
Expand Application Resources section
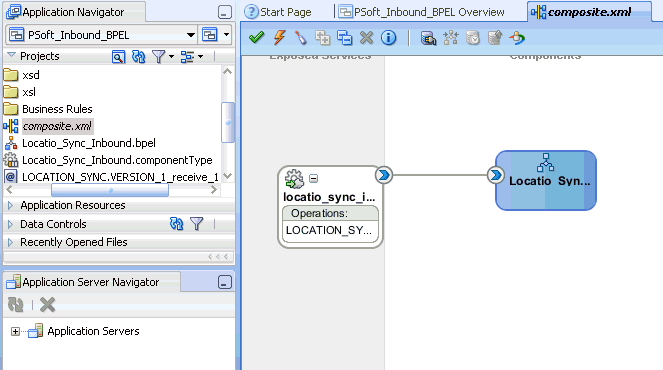click(x=11, y=206)
